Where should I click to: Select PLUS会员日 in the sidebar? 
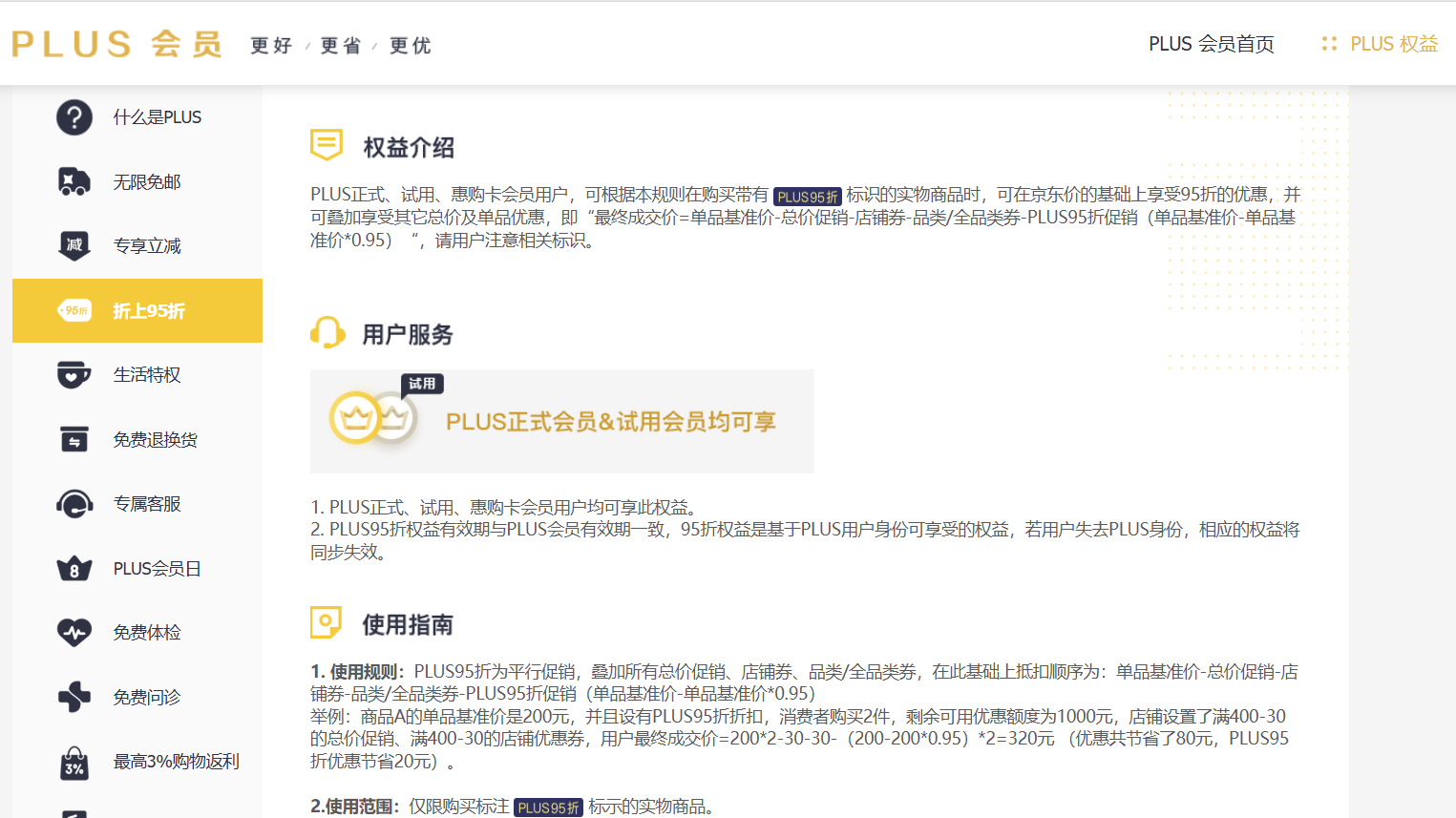pyautogui.click(x=137, y=569)
